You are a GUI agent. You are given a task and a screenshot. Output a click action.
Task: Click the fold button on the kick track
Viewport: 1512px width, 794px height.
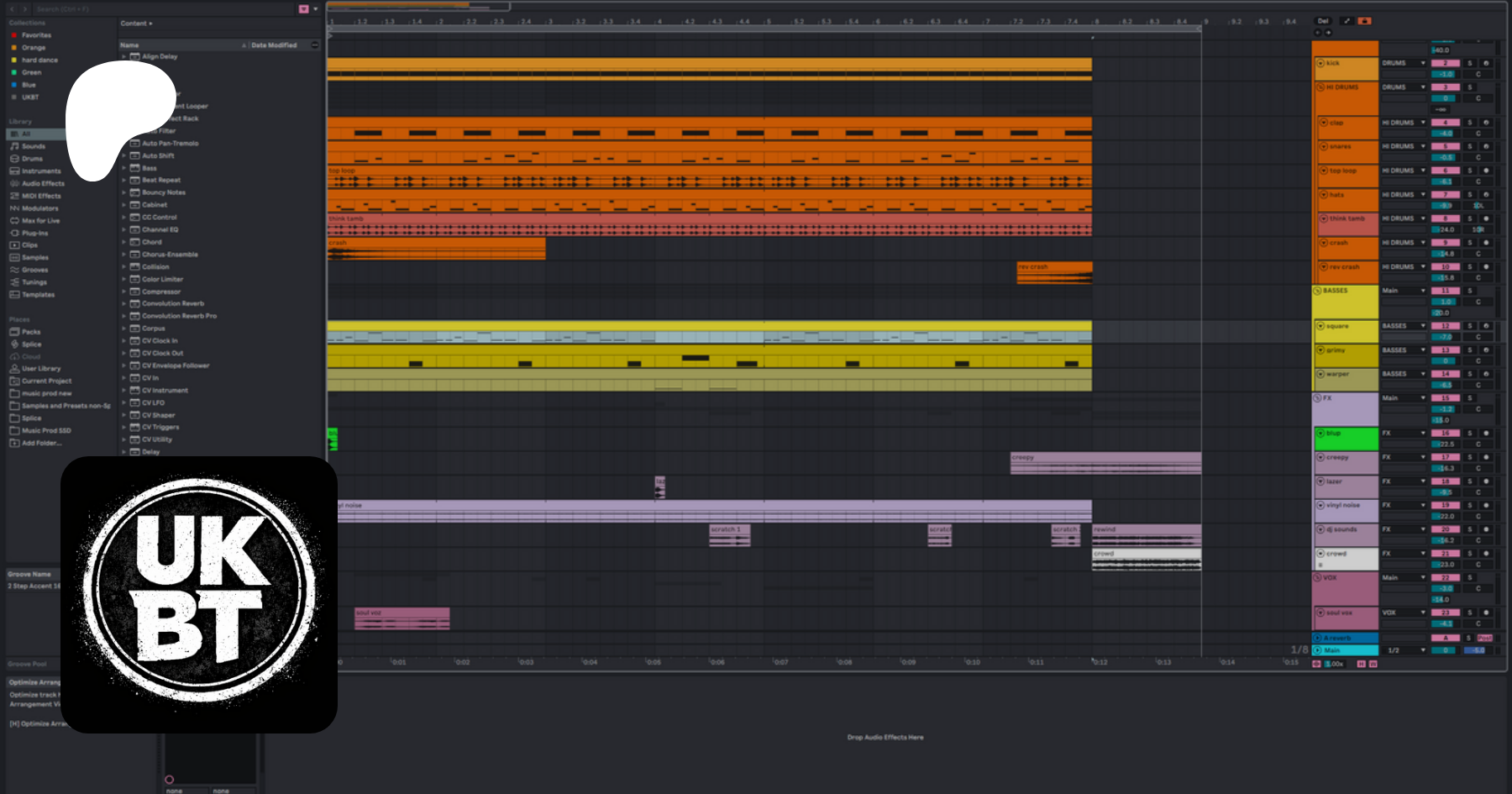pyautogui.click(x=1320, y=63)
